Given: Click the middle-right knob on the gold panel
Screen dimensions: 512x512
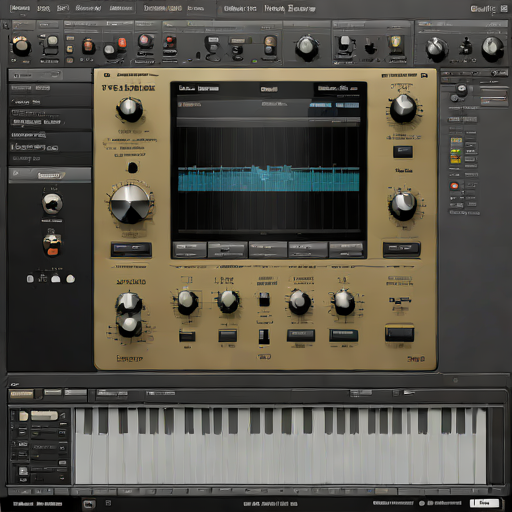Looking at the screenshot, I should (403, 206).
